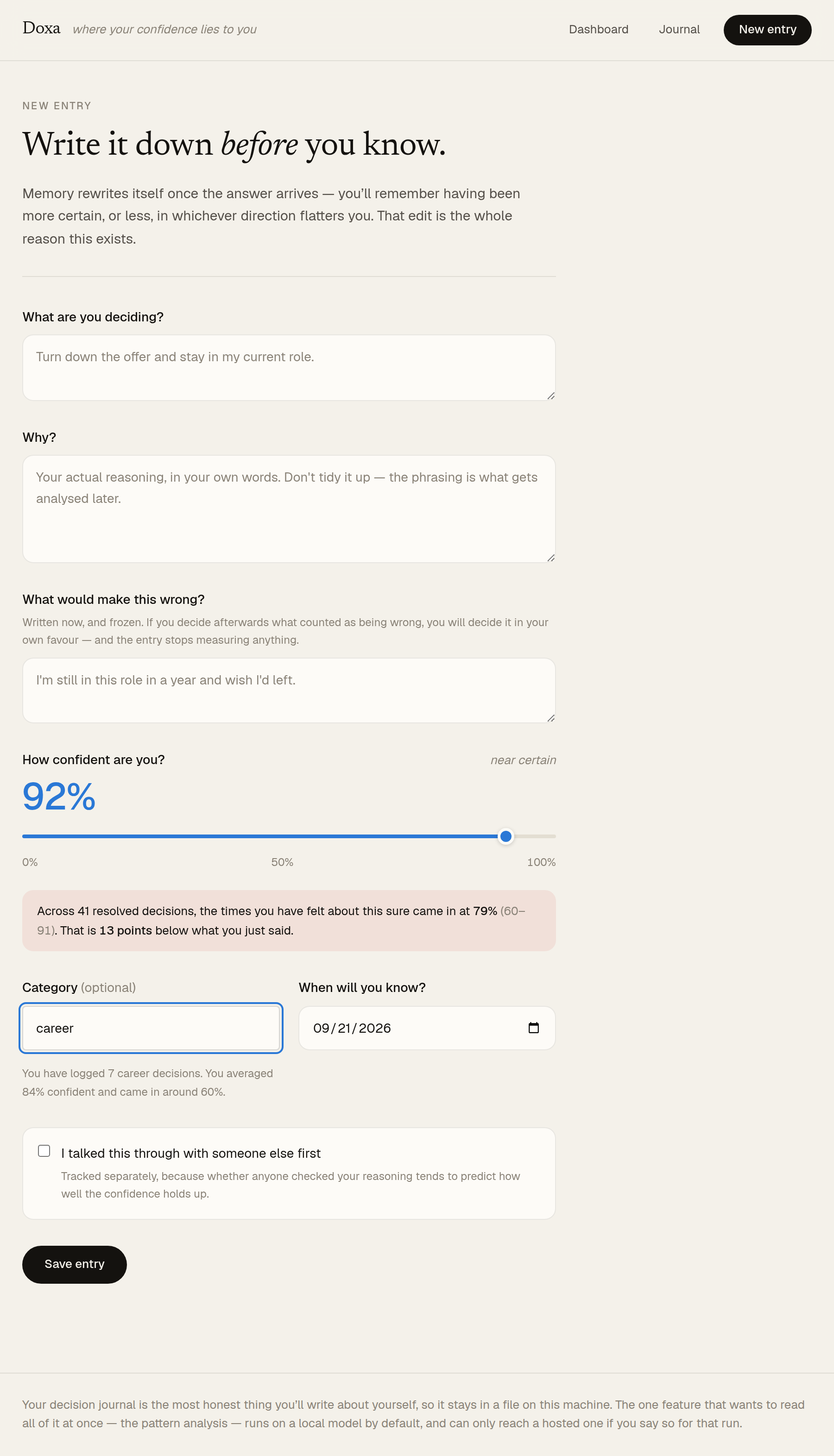Tick 'I talked this through' checkbox

pyautogui.click(x=44, y=1150)
